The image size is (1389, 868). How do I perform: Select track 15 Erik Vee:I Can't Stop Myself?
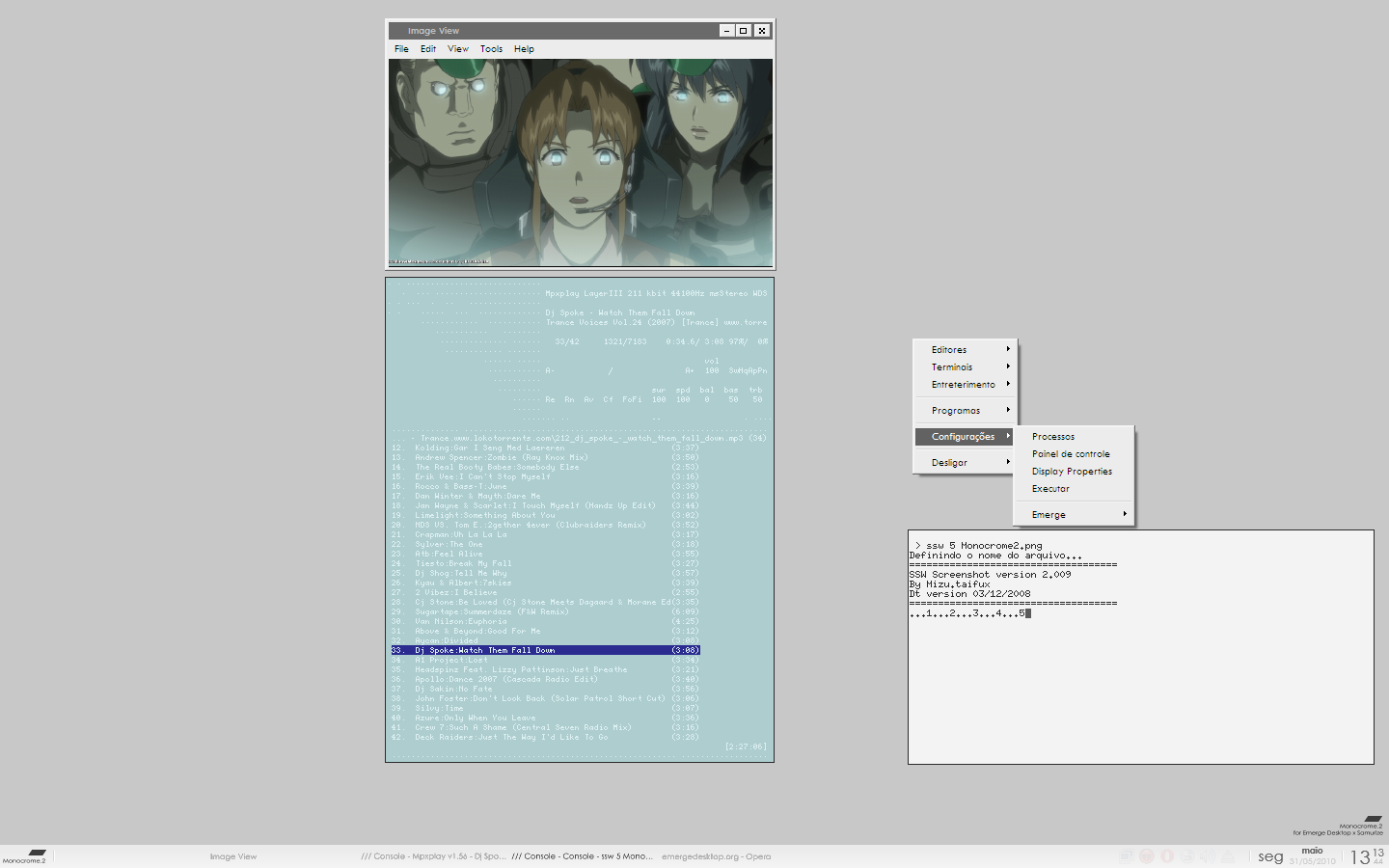(x=545, y=476)
